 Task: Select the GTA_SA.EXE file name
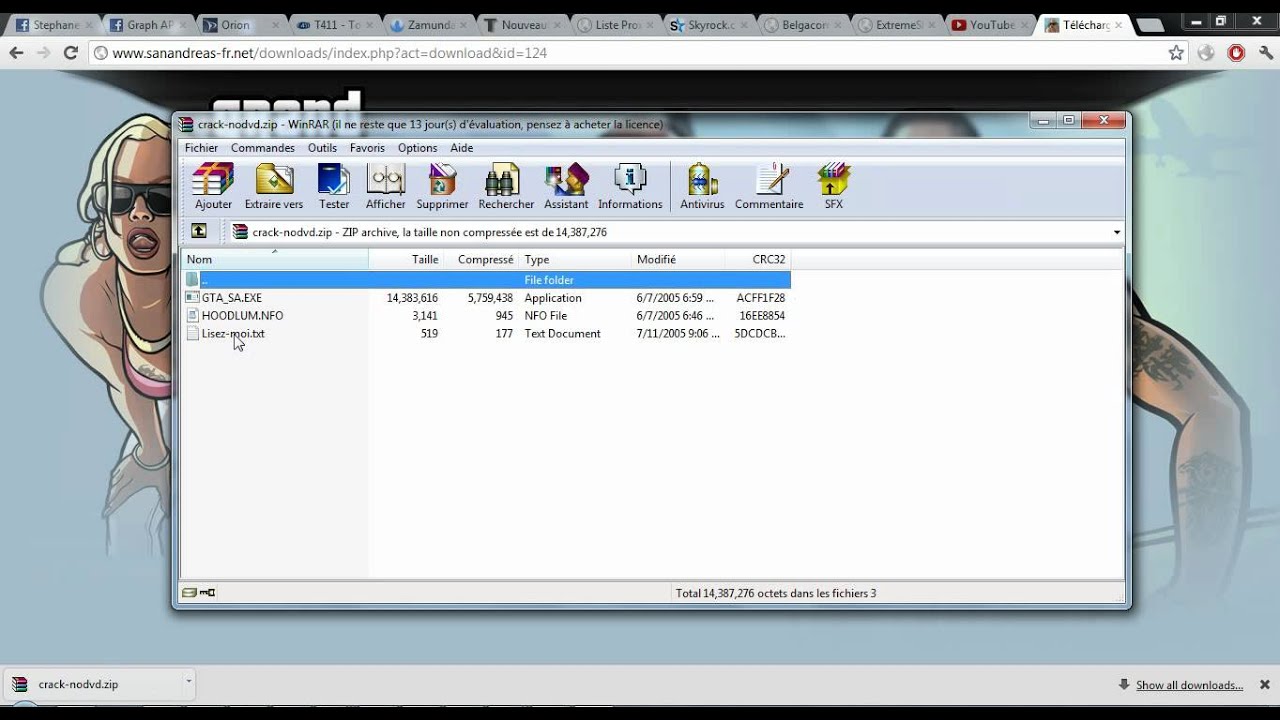pyautogui.click(x=232, y=298)
